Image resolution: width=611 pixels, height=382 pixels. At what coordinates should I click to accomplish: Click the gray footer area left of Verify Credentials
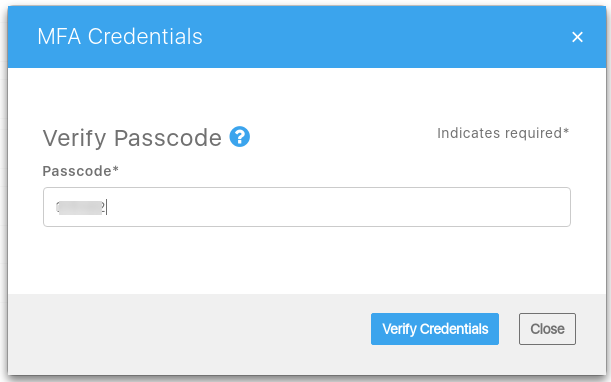pyautogui.click(x=189, y=329)
